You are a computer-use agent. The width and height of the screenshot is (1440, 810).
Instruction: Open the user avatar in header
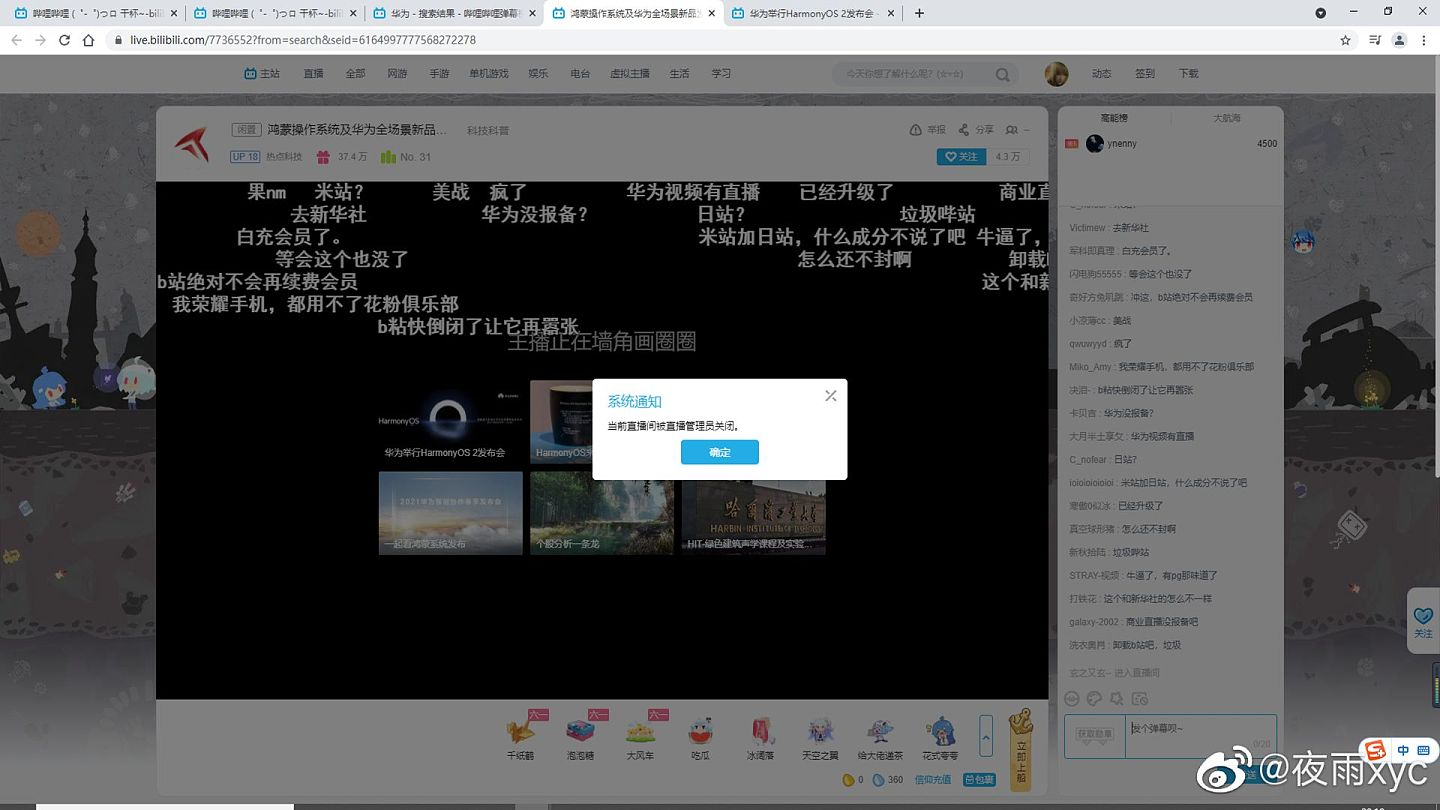1056,74
